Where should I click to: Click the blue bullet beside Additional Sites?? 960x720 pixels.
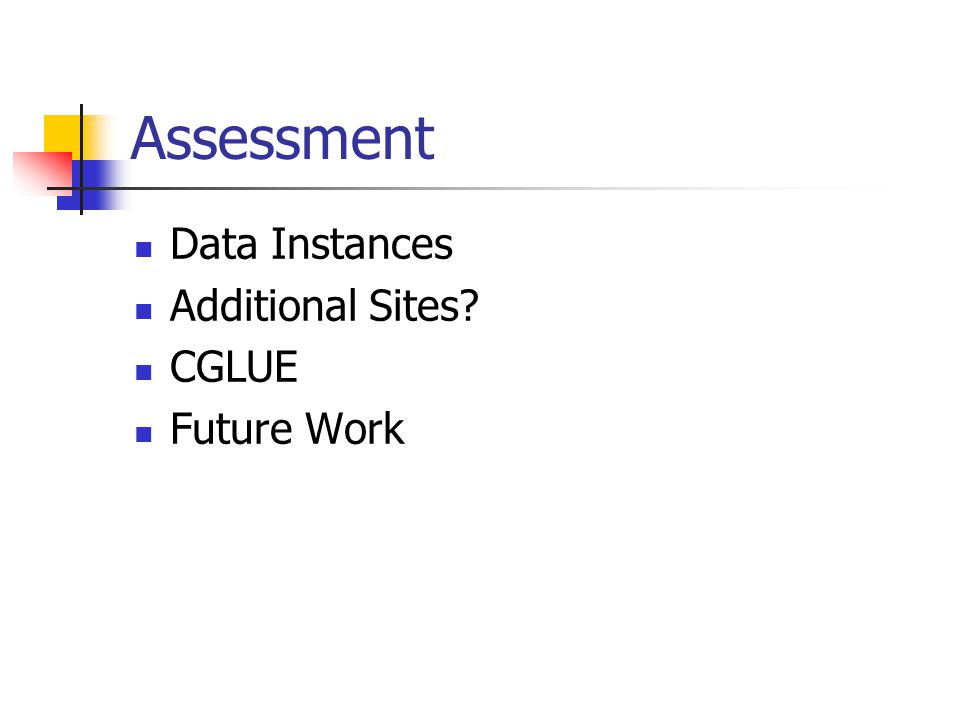[x=143, y=311]
